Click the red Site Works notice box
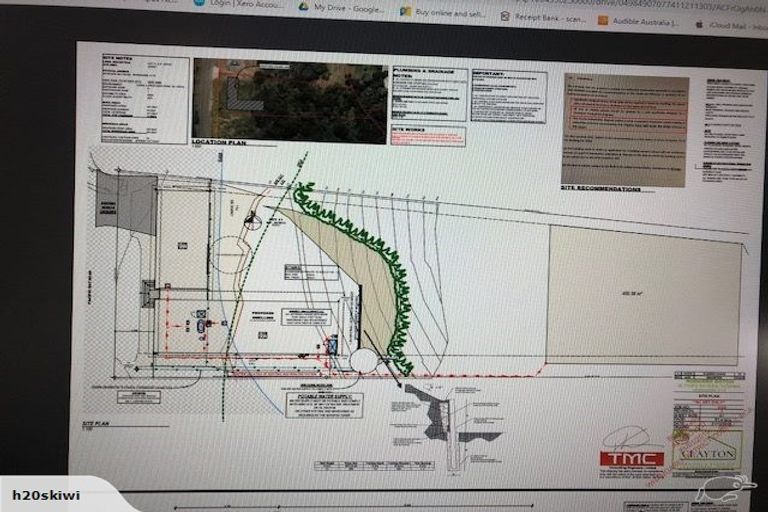 428,136
